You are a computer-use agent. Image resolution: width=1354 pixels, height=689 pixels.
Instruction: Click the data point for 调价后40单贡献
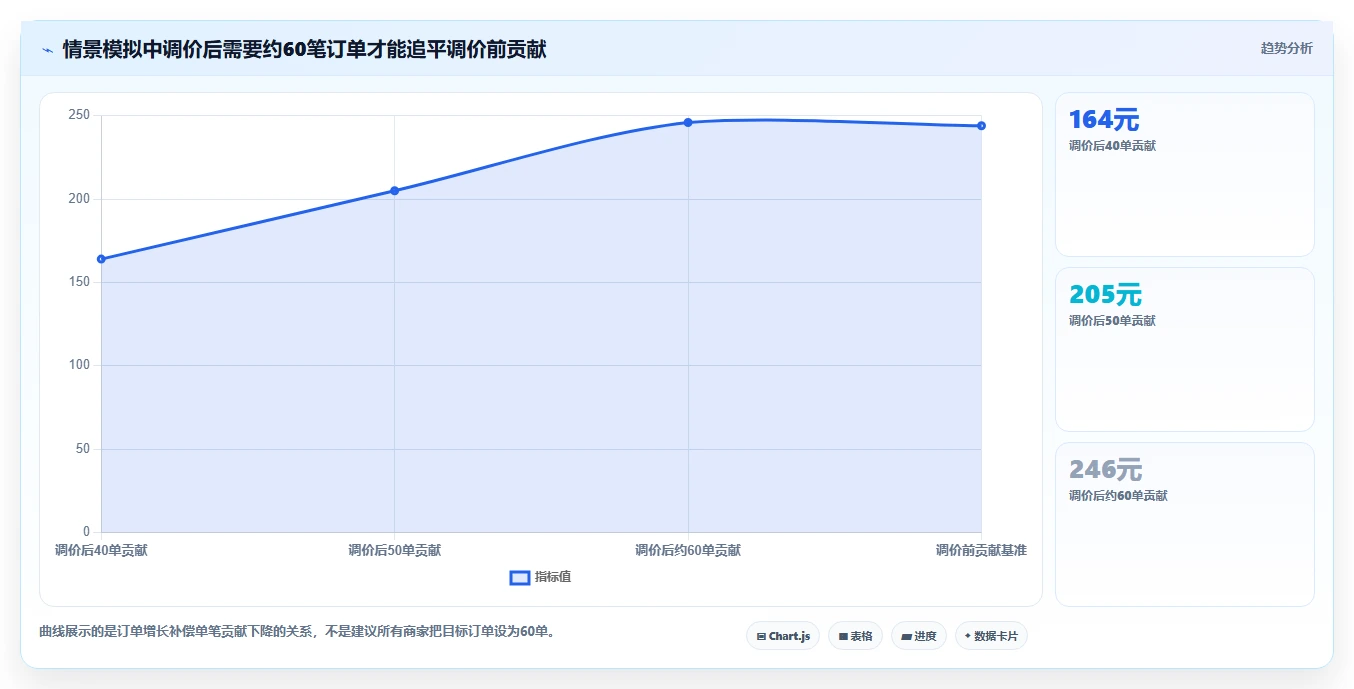click(x=101, y=259)
